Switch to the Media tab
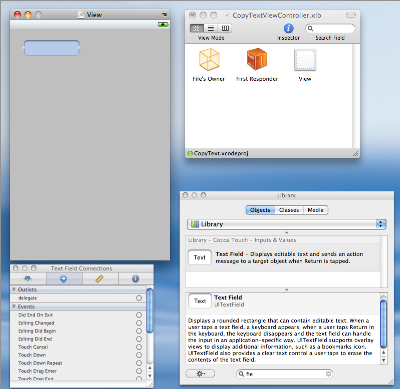The height and width of the screenshot is (389, 400). pyautogui.click(x=315, y=210)
